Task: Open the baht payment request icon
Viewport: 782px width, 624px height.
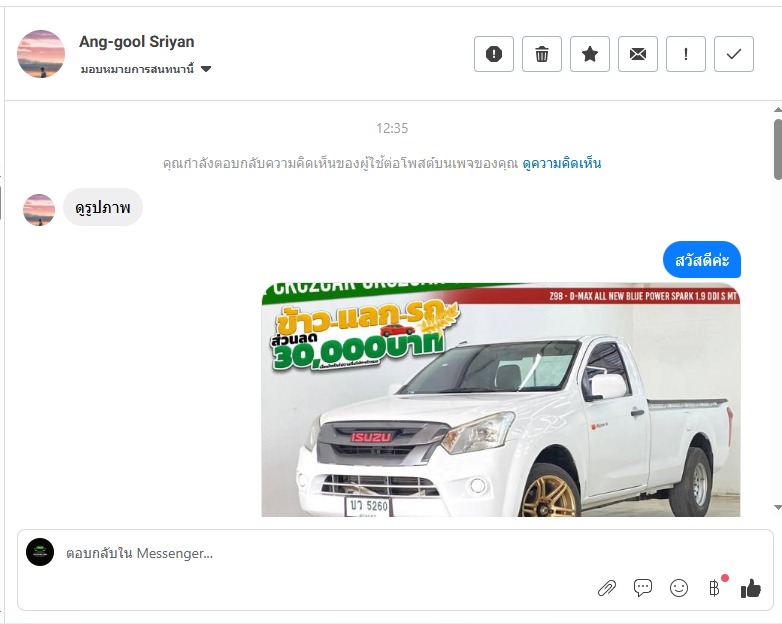Action: (715, 588)
